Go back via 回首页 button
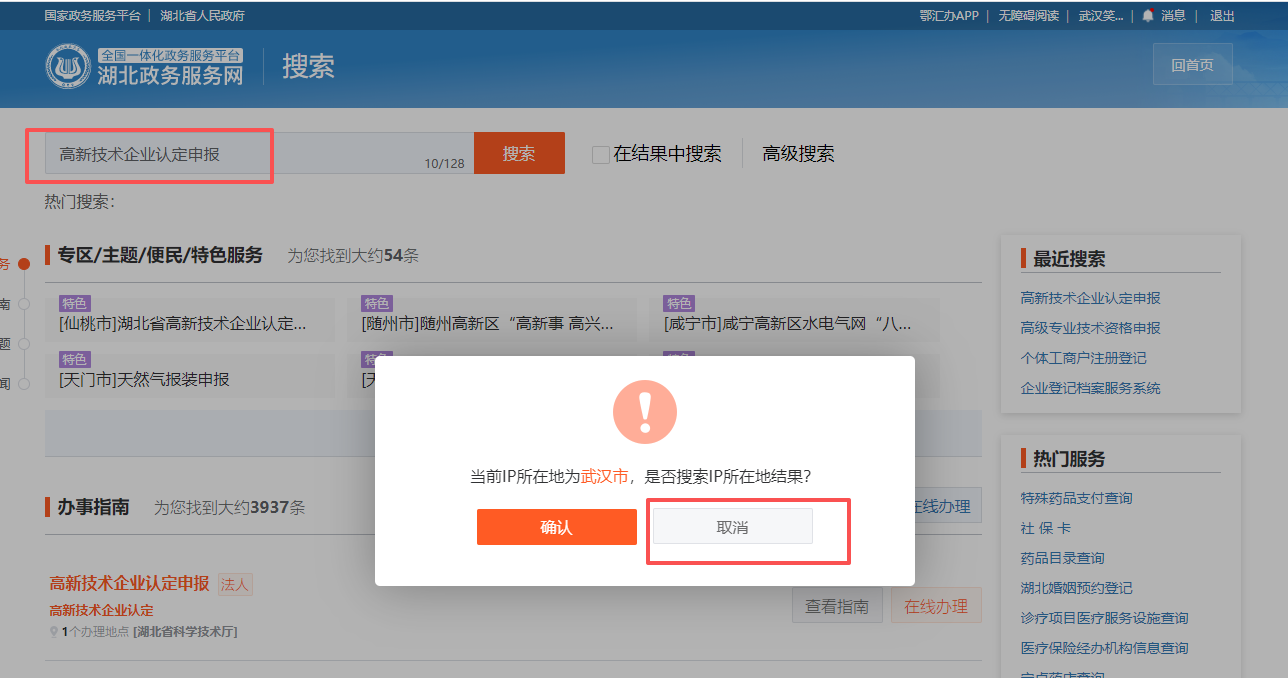Viewport: 1288px width, 678px height. (1192, 65)
